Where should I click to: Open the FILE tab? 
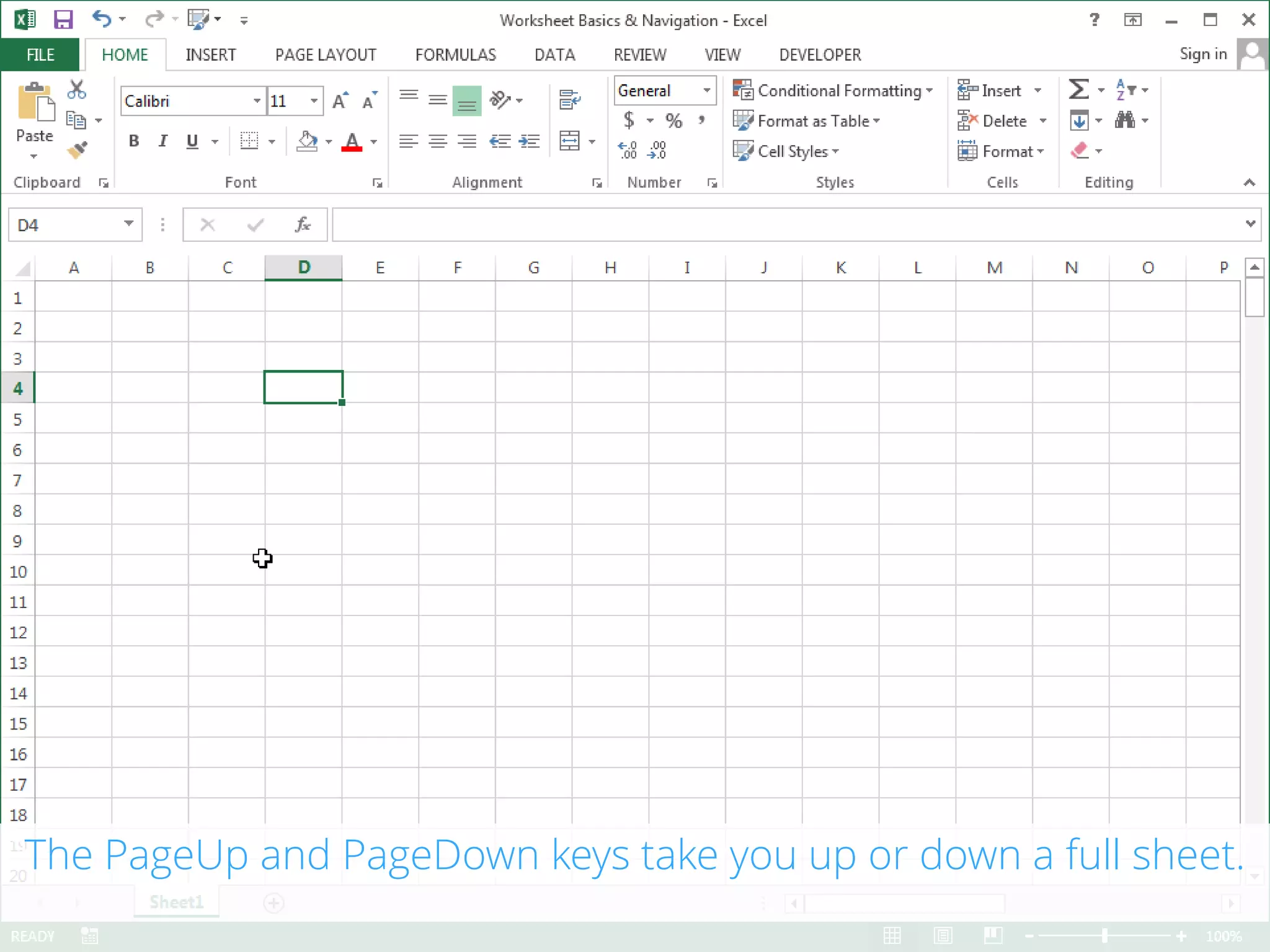point(40,55)
